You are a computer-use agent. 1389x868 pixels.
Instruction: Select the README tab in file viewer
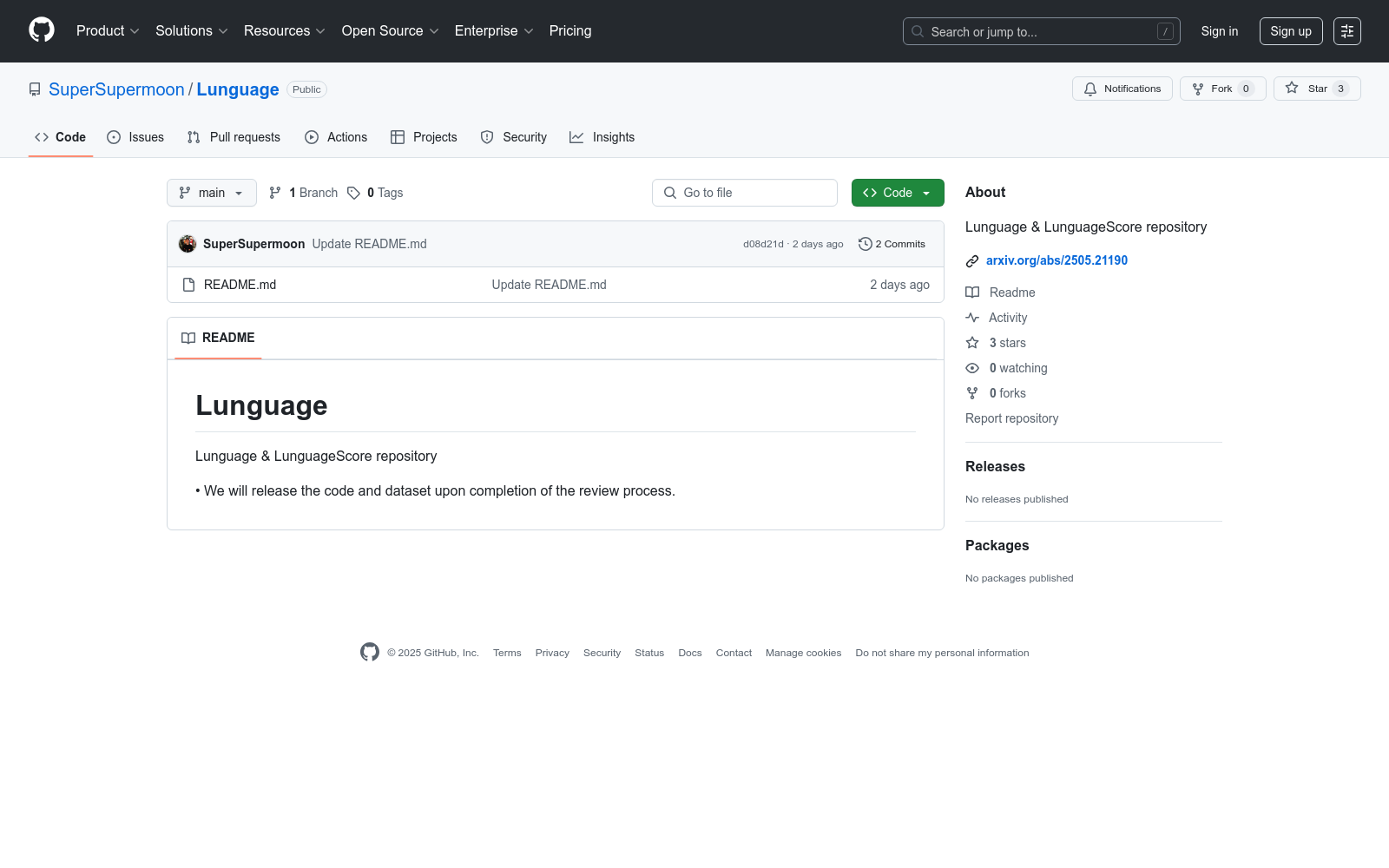pyautogui.click(x=218, y=338)
